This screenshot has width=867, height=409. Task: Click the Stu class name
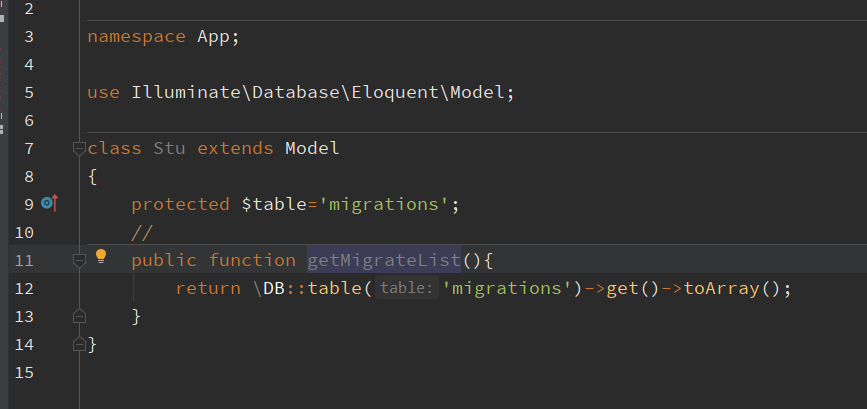pos(169,149)
